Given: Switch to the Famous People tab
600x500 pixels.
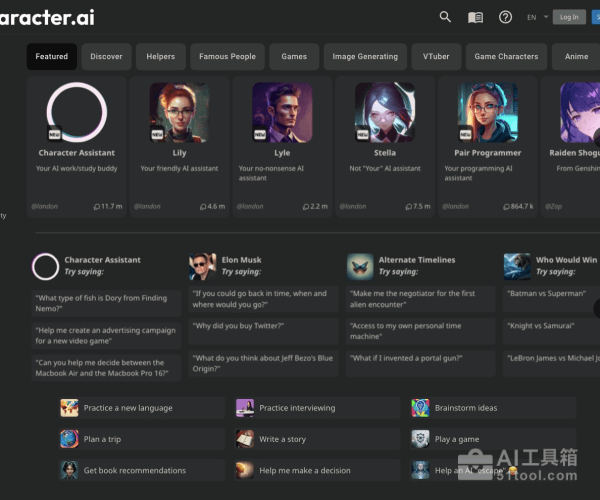Looking at the screenshot, I should [227, 57].
